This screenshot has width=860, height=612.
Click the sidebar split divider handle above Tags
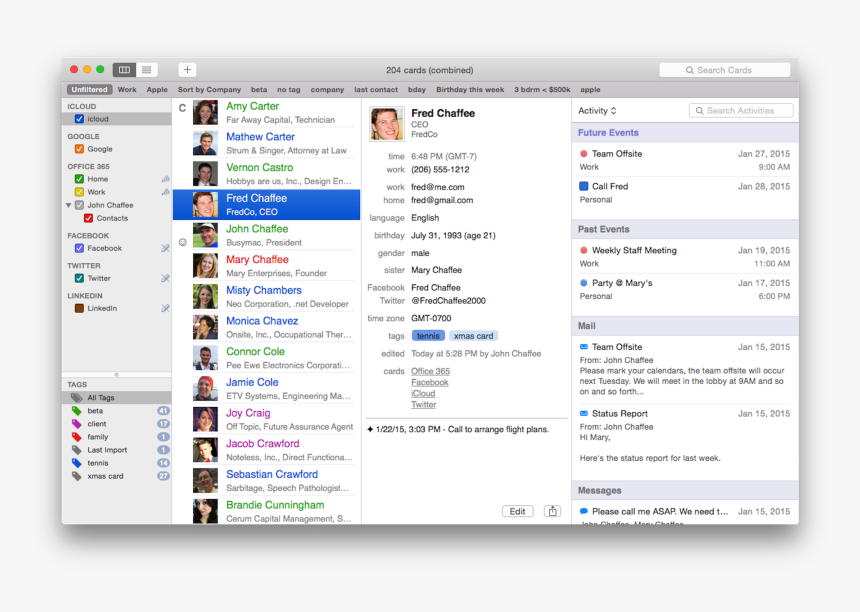[116, 375]
